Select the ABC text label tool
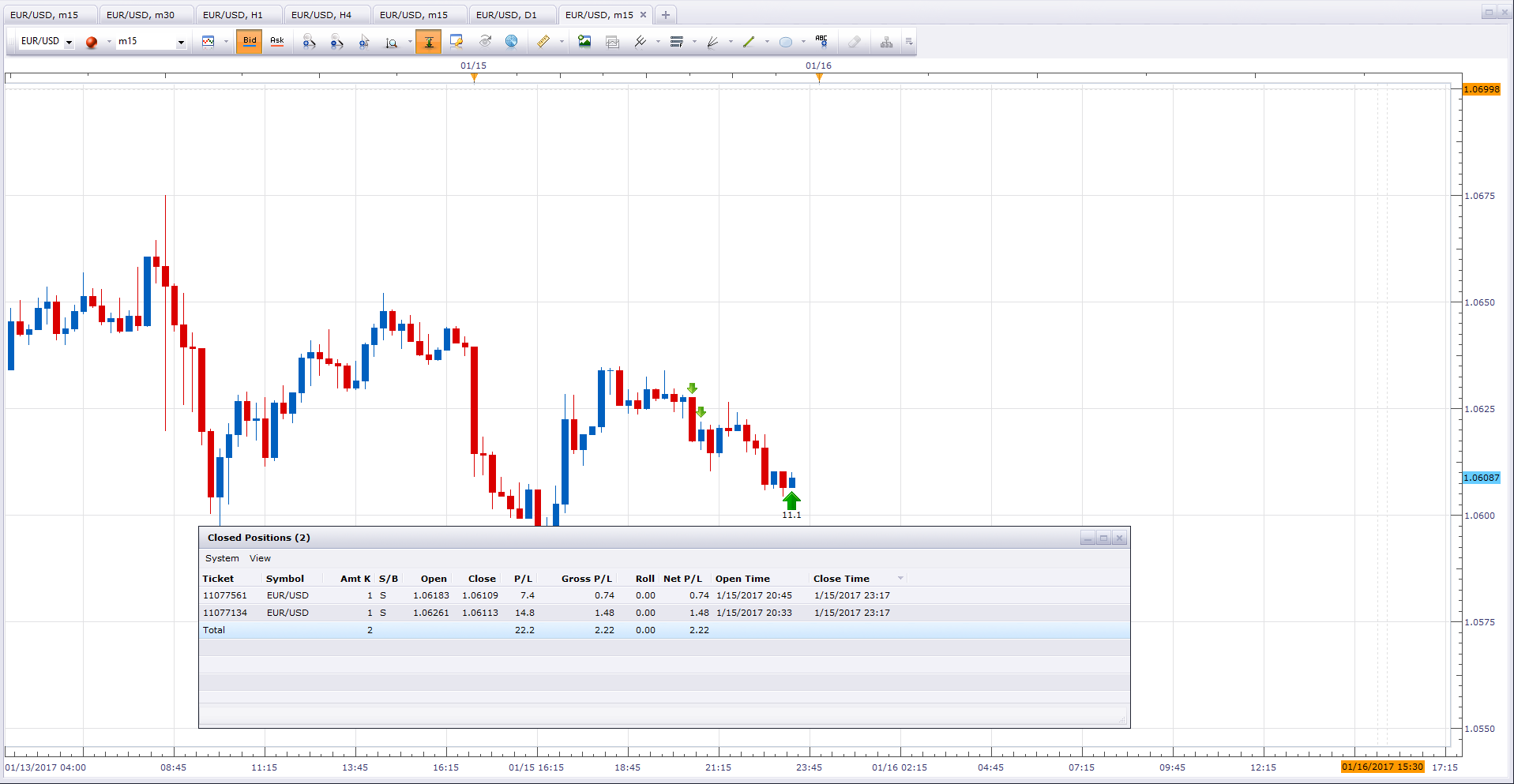 pos(821,42)
